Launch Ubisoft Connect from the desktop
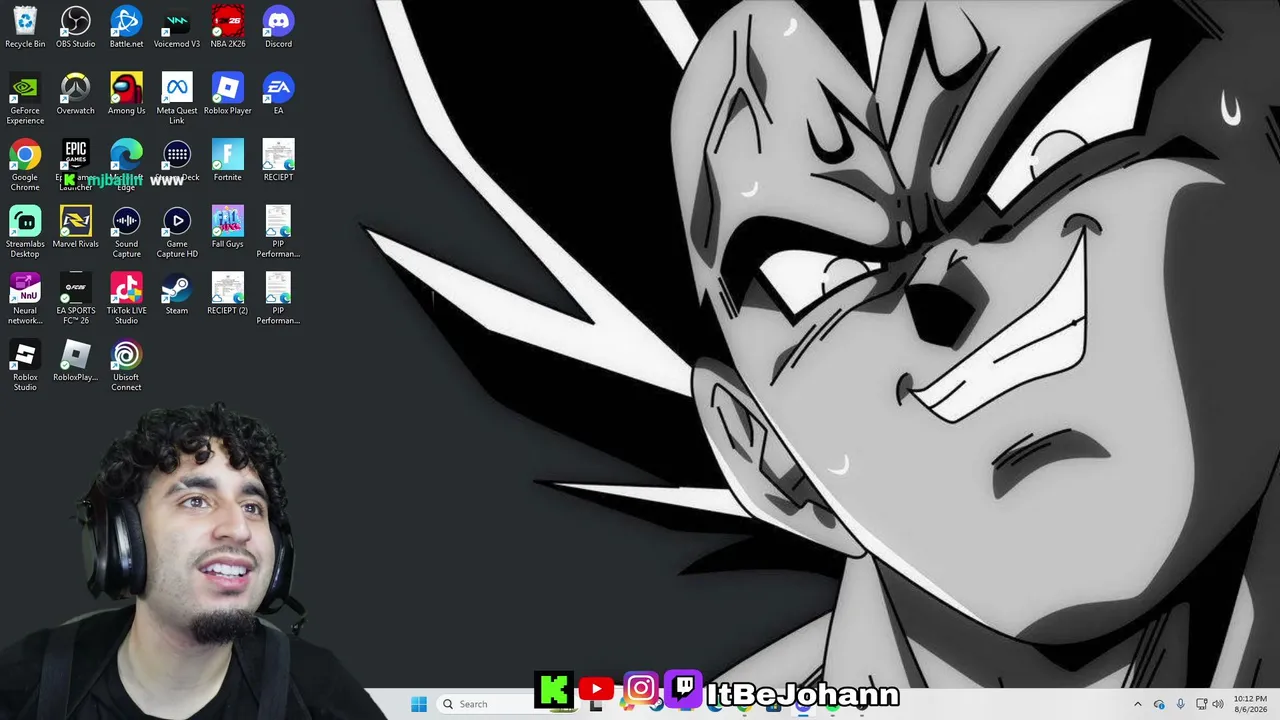 (126, 366)
